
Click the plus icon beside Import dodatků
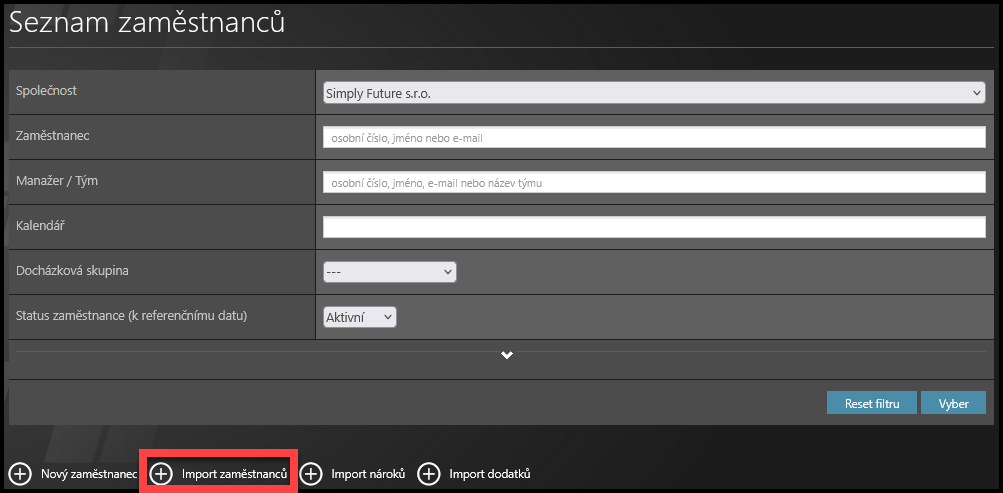click(429, 474)
